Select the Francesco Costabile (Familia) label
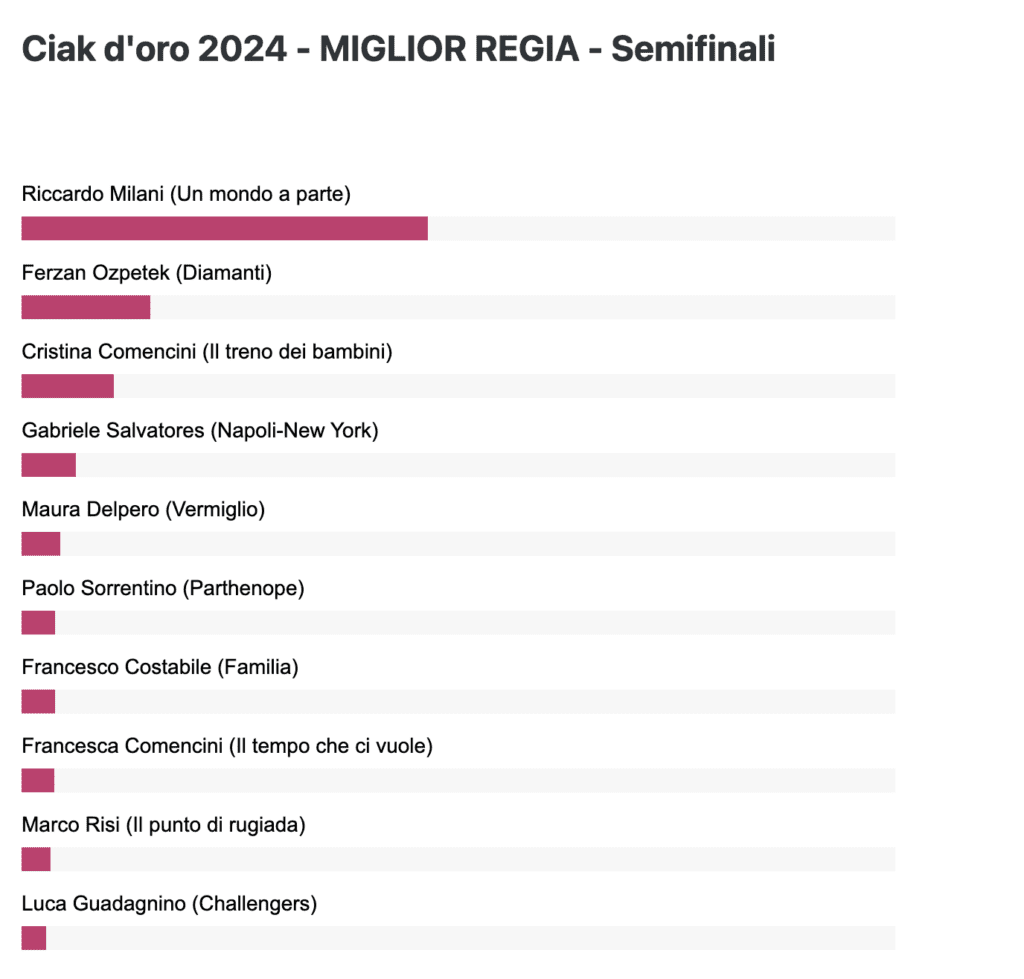 pyautogui.click(x=160, y=667)
